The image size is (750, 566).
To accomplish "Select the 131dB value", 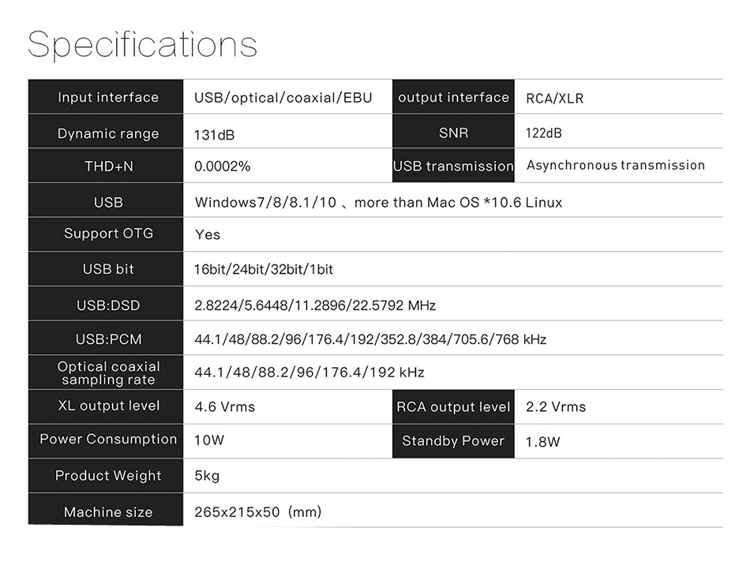I will pos(214,134).
